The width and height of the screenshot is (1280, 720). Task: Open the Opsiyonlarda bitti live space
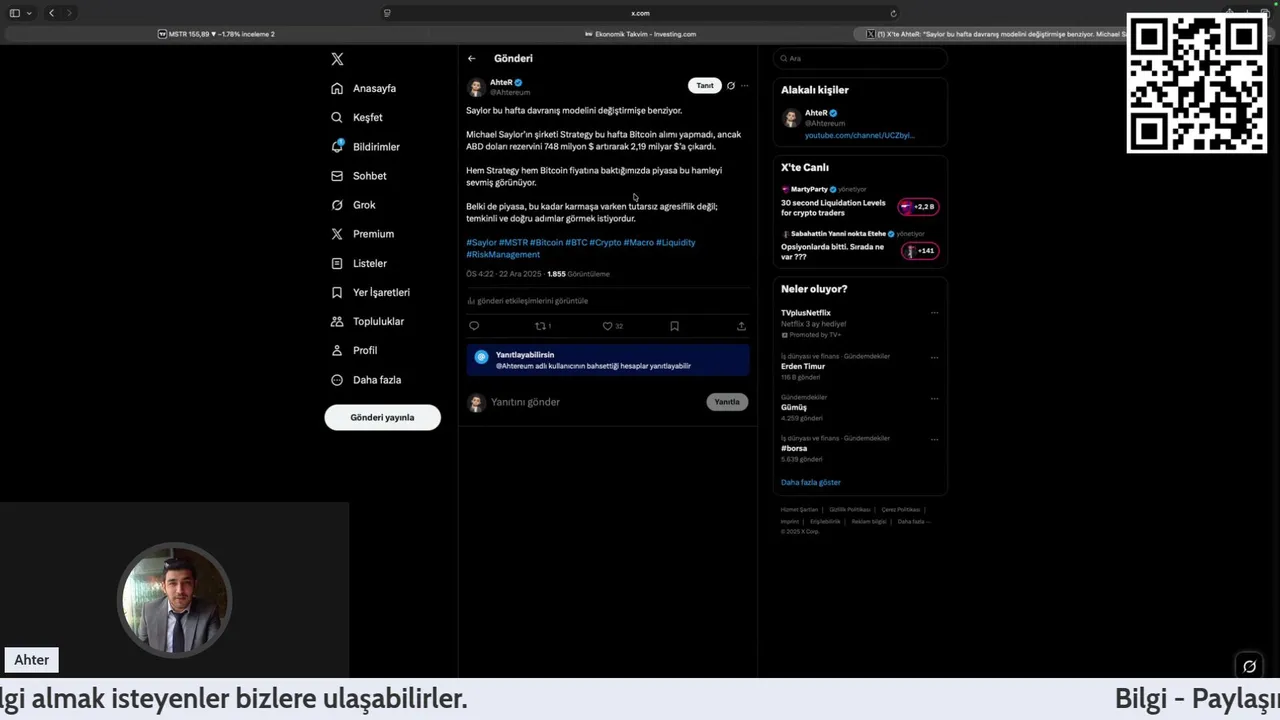[832, 251]
